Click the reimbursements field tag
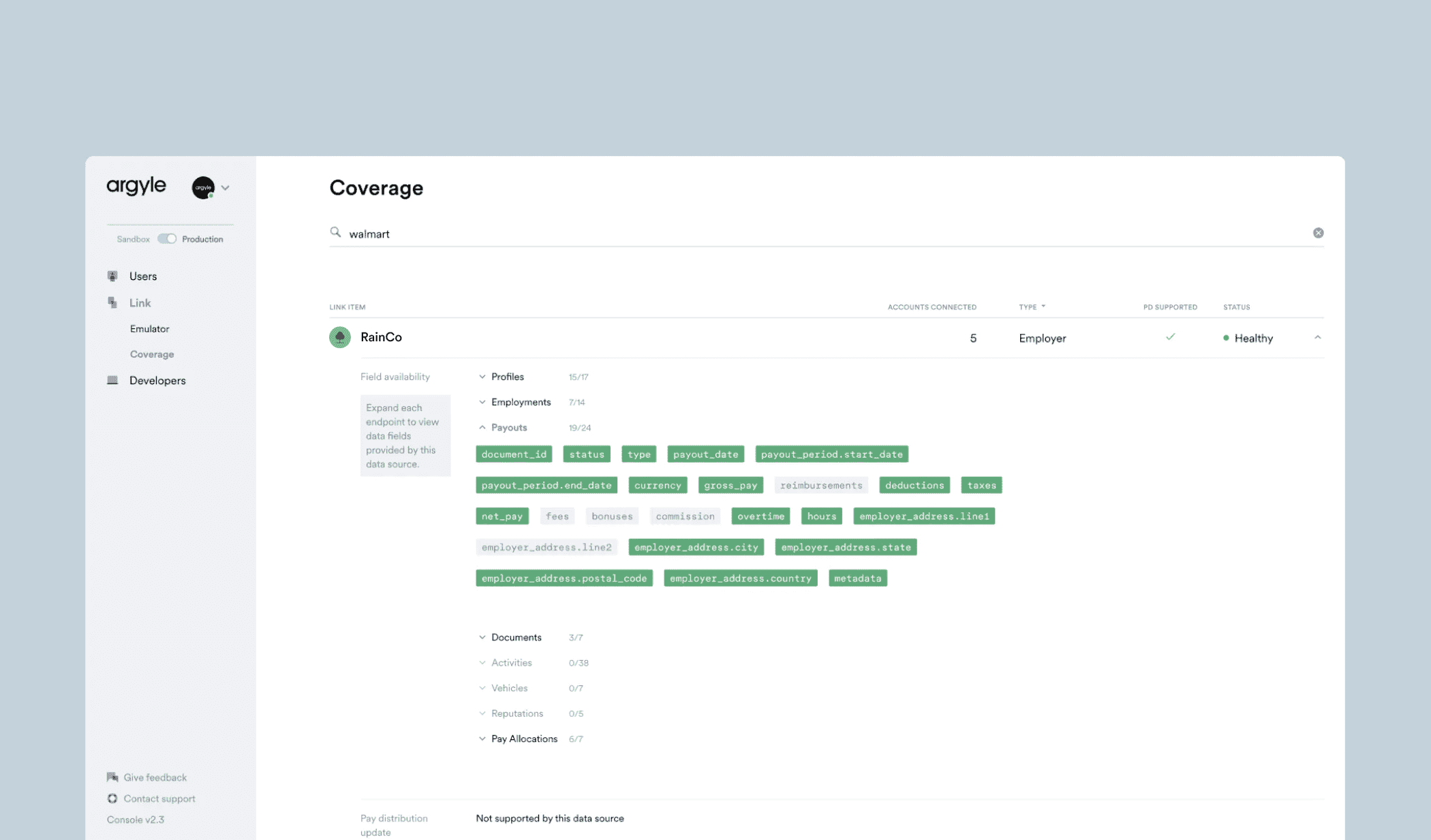1431x840 pixels. 821,485
